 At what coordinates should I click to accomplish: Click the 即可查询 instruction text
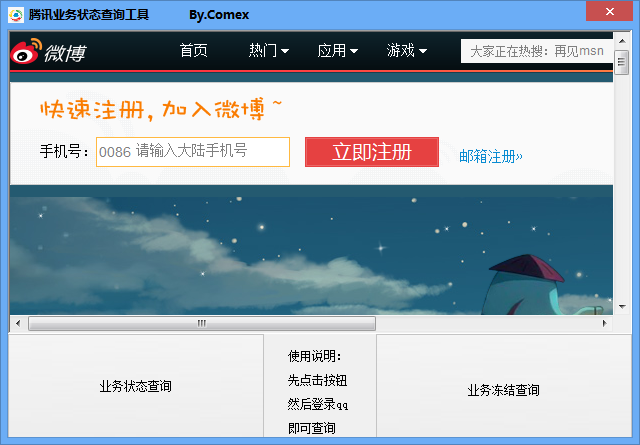pyautogui.click(x=311, y=428)
